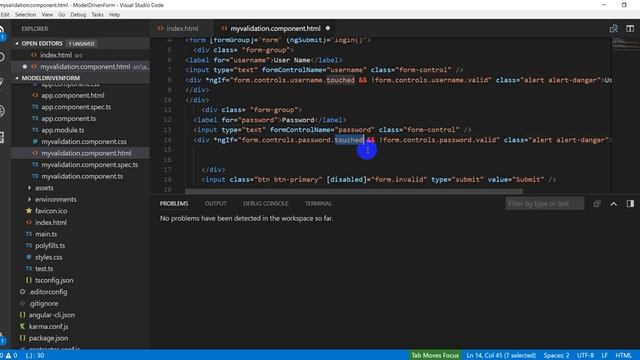
Task: Expand the environments folder
Action: 56,199
